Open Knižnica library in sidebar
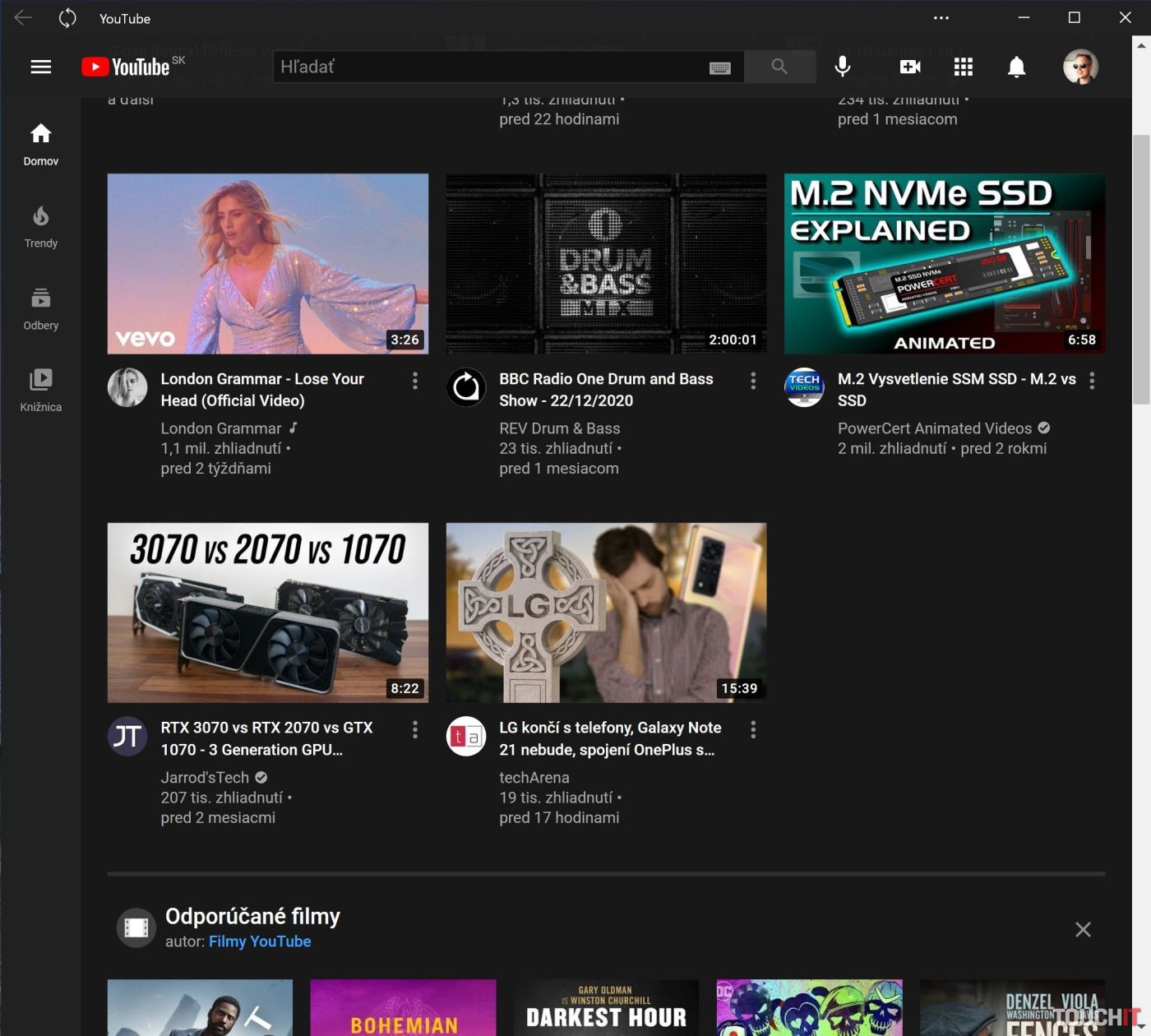1151x1036 pixels. pyautogui.click(x=40, y=390)
